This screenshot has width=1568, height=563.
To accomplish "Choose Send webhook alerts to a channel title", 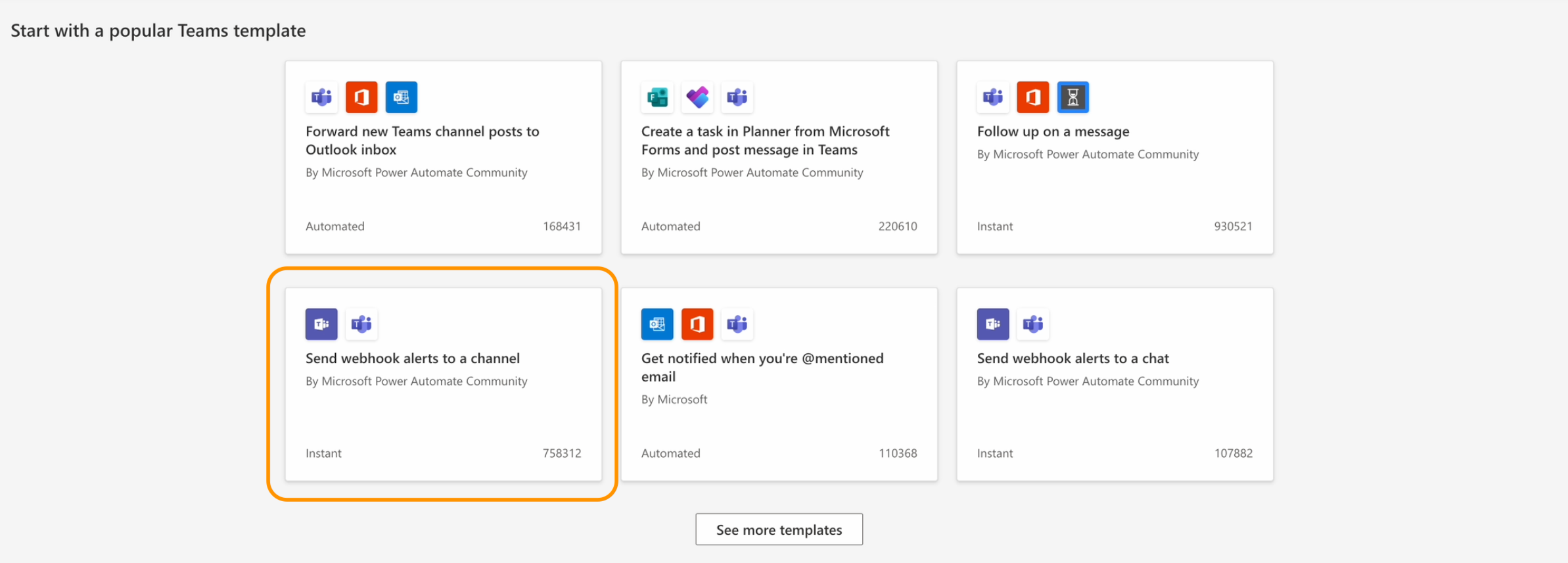I will (x=412, y=358).
